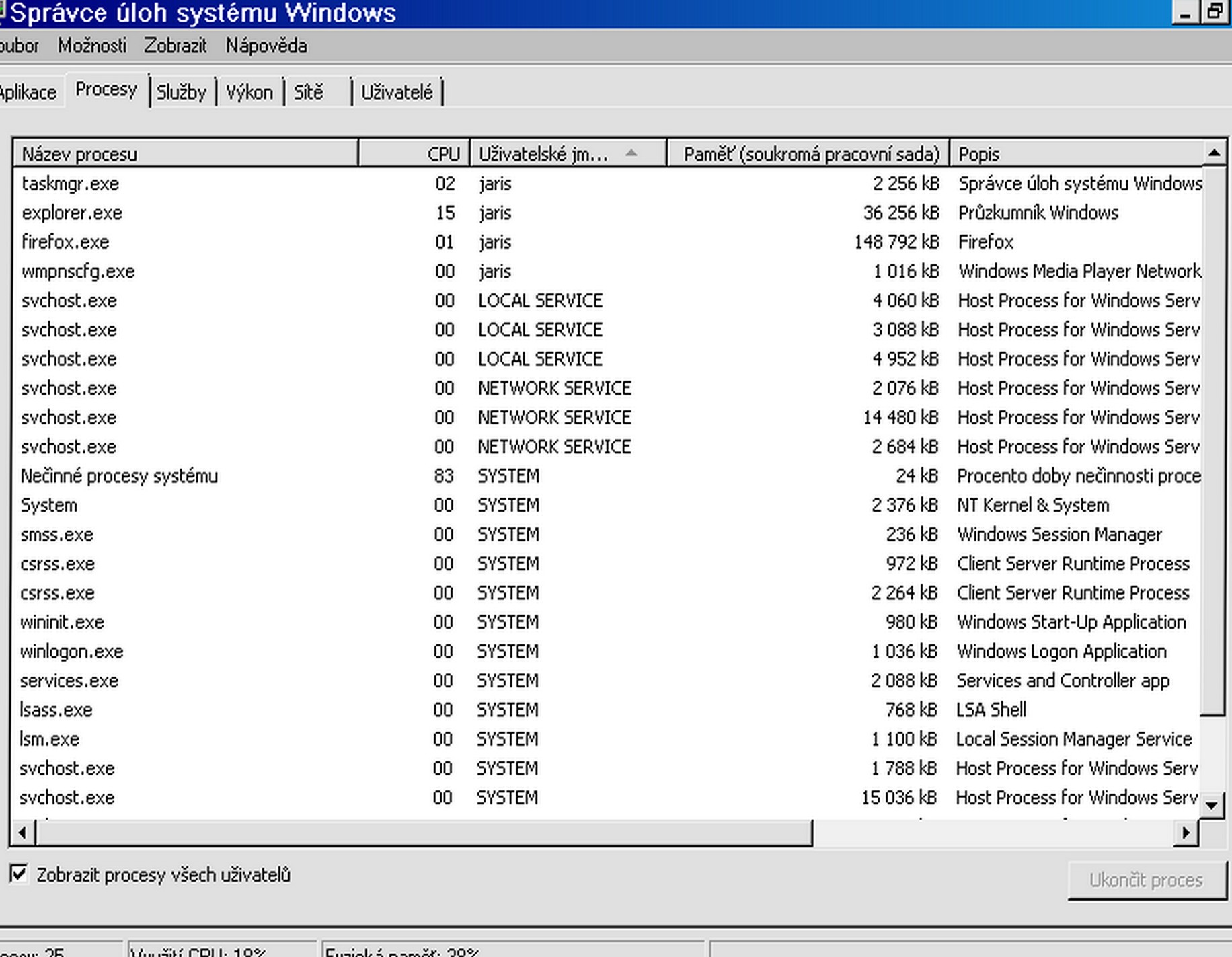Toggle 'Zobrazit procesy všech uživatelů' checkbox
Screen dimensions: 1232x957
(x=19, y=874)
